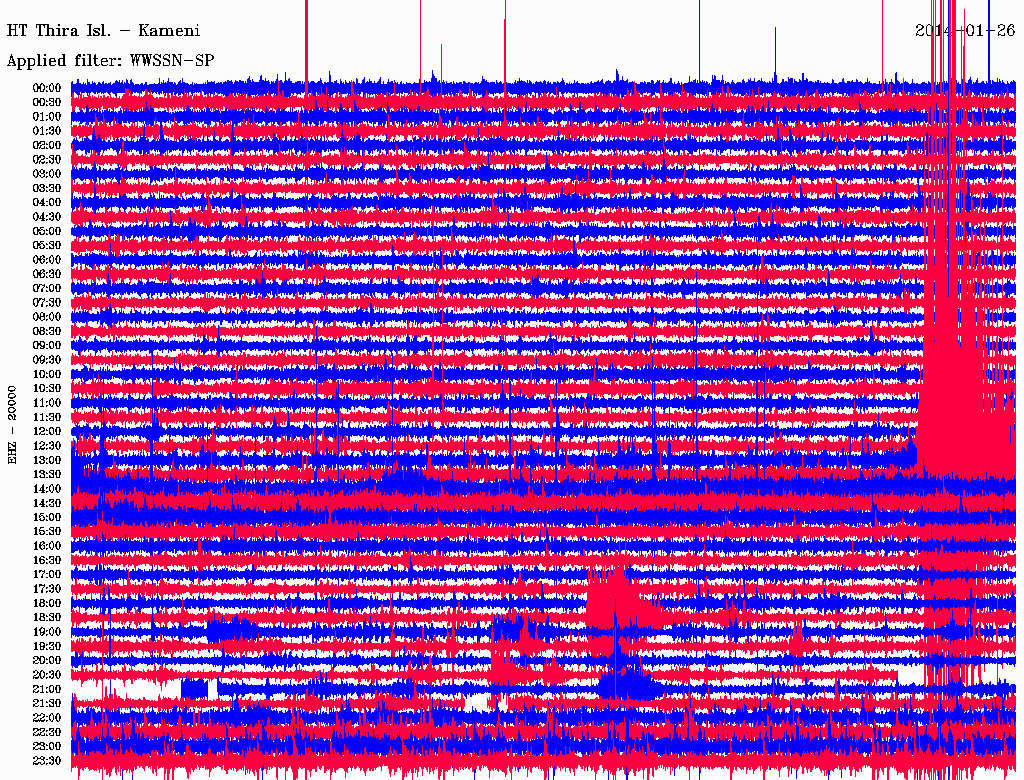
Task: Click the vertical axis label 'EHZ - 20000'
Action: click(12, 425)
